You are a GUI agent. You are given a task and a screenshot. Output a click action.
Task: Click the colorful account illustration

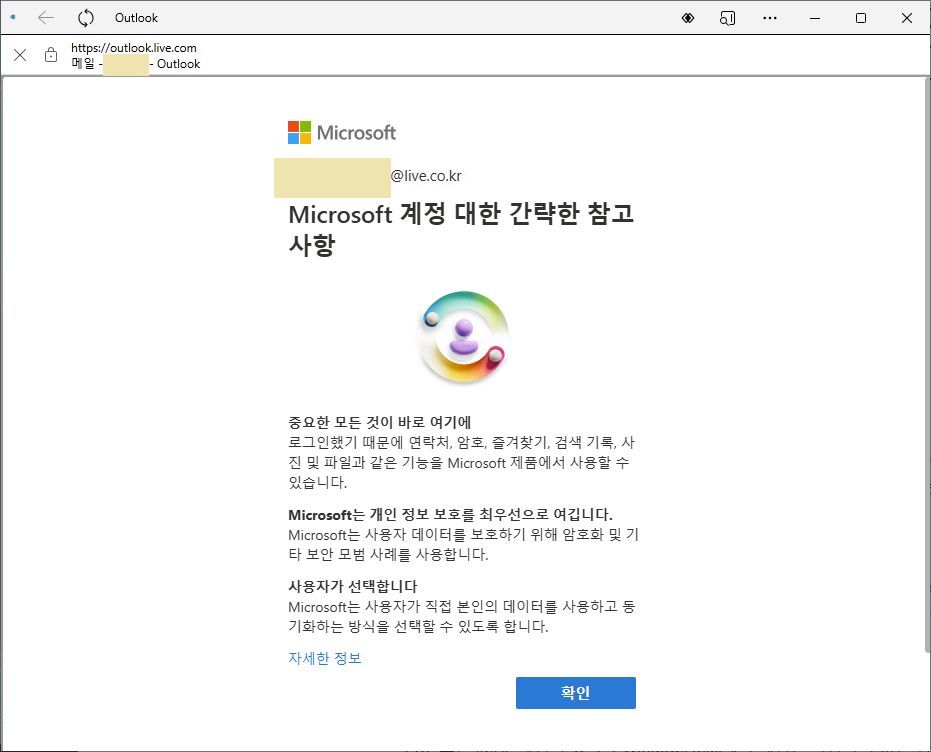(463, 337)
